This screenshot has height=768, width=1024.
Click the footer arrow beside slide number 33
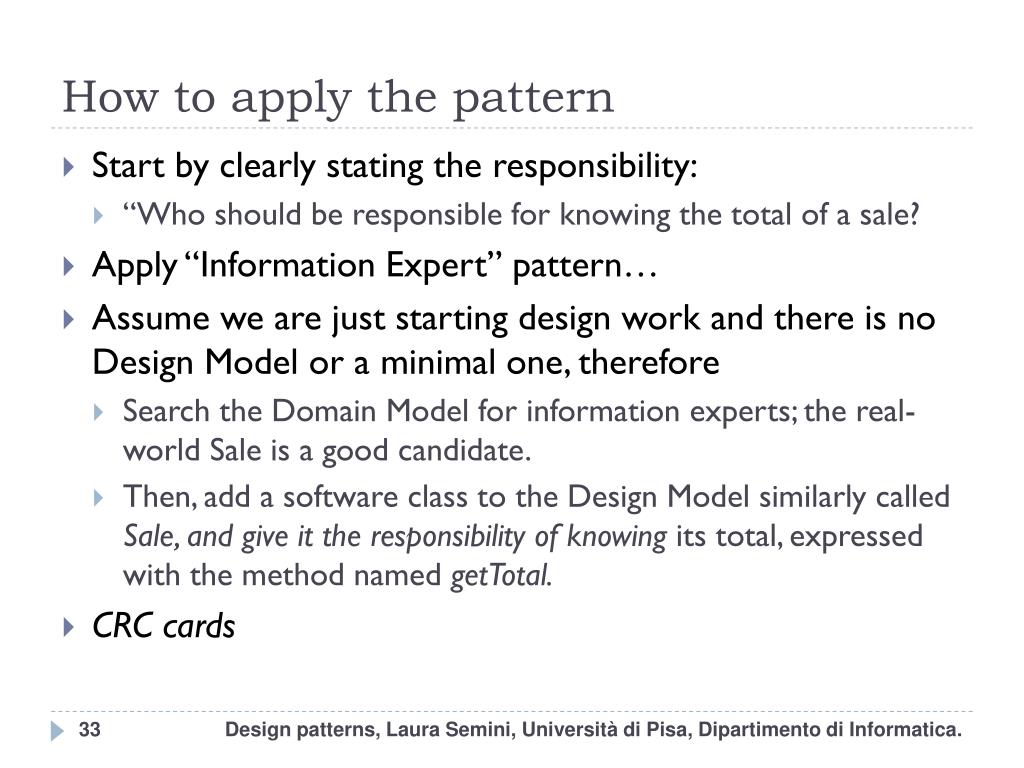(57, 731)
